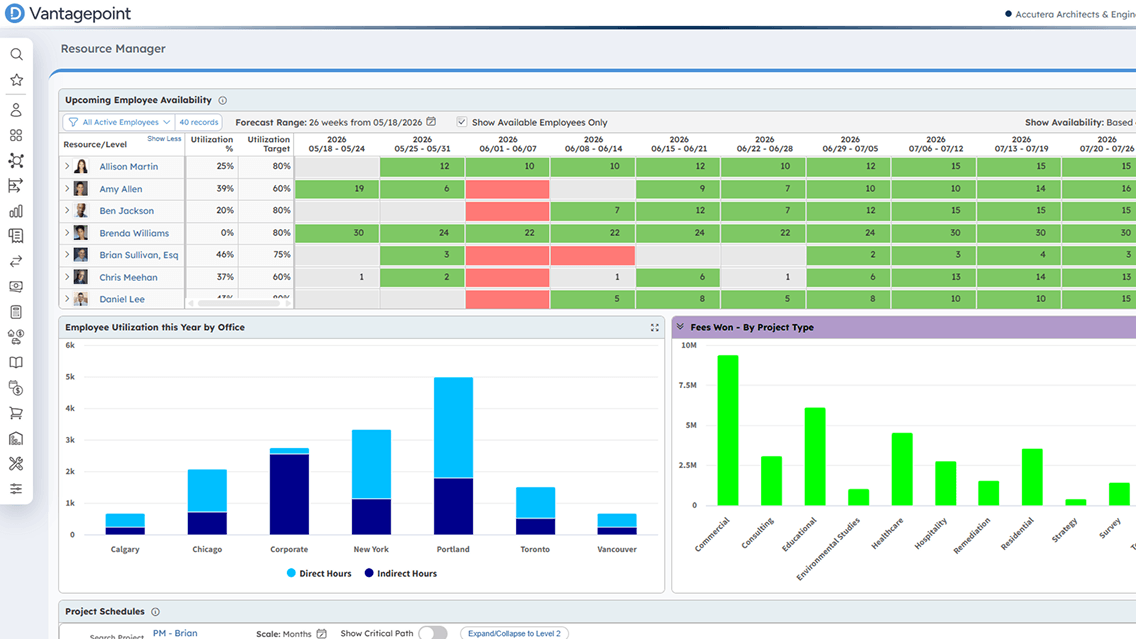Click the horizontal scrollbar under utilization columns

pyautogui.click(x=239, y=304)
